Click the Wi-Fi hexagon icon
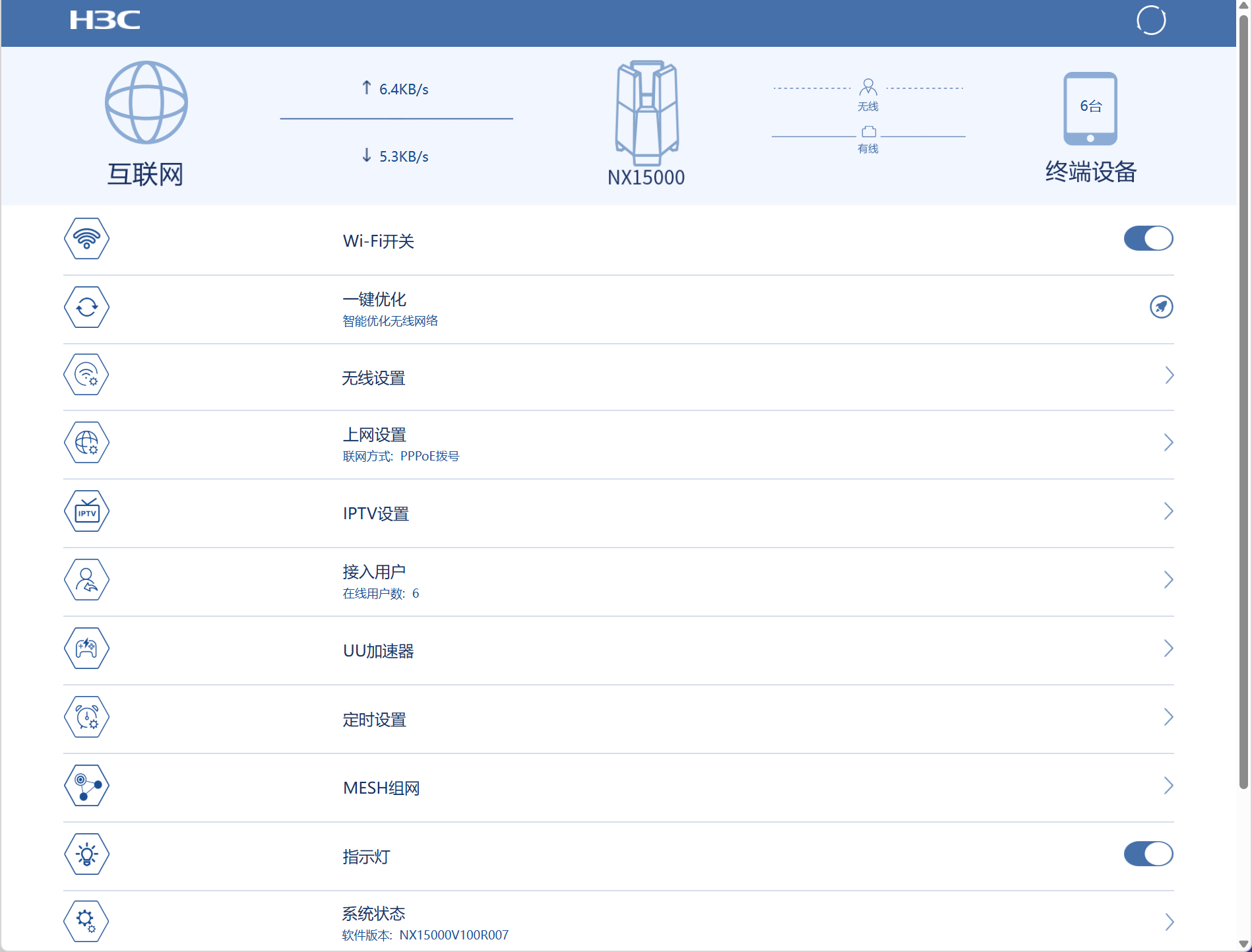 coord(86,238)
